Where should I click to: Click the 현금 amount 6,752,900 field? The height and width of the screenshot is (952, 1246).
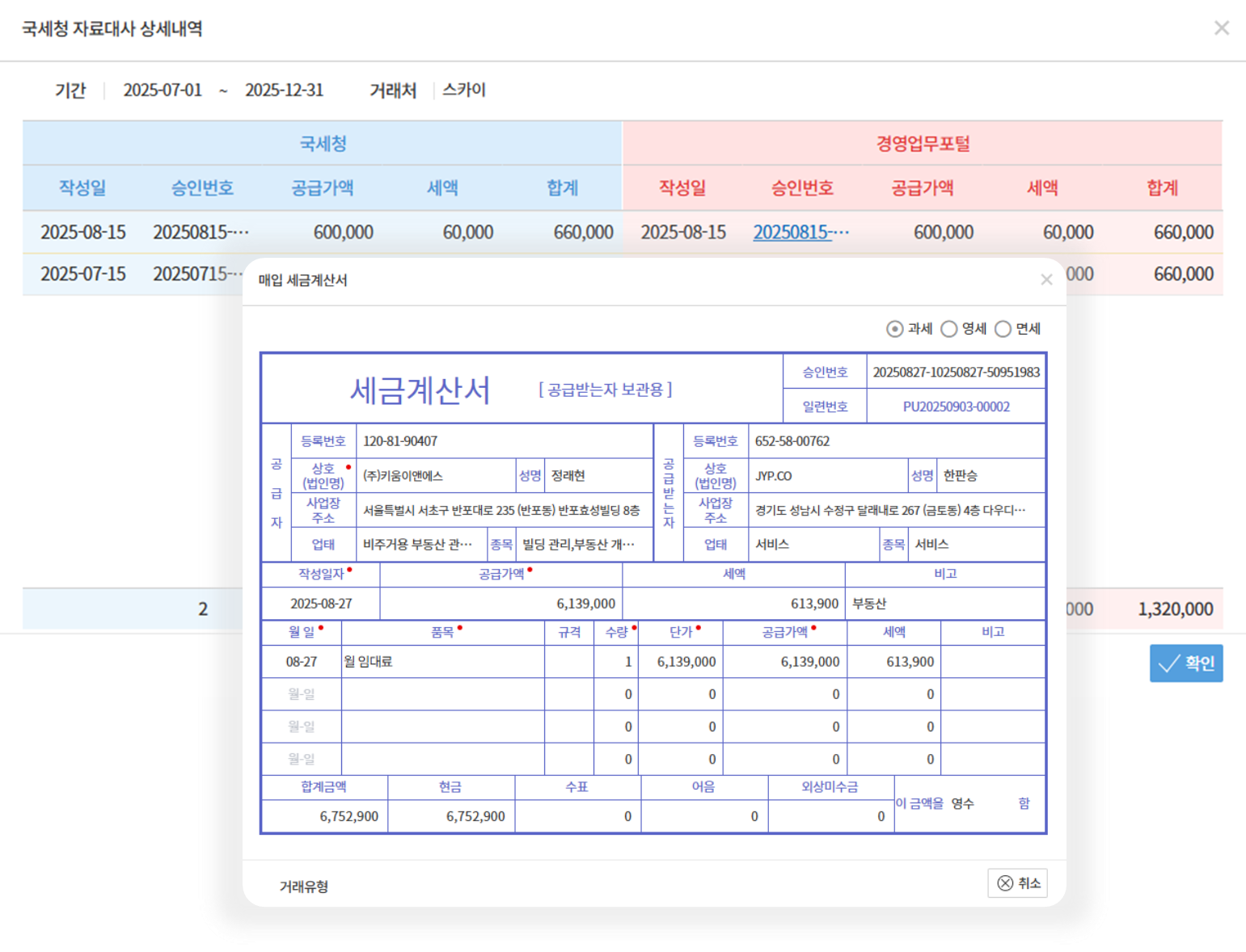pos(451,816)
